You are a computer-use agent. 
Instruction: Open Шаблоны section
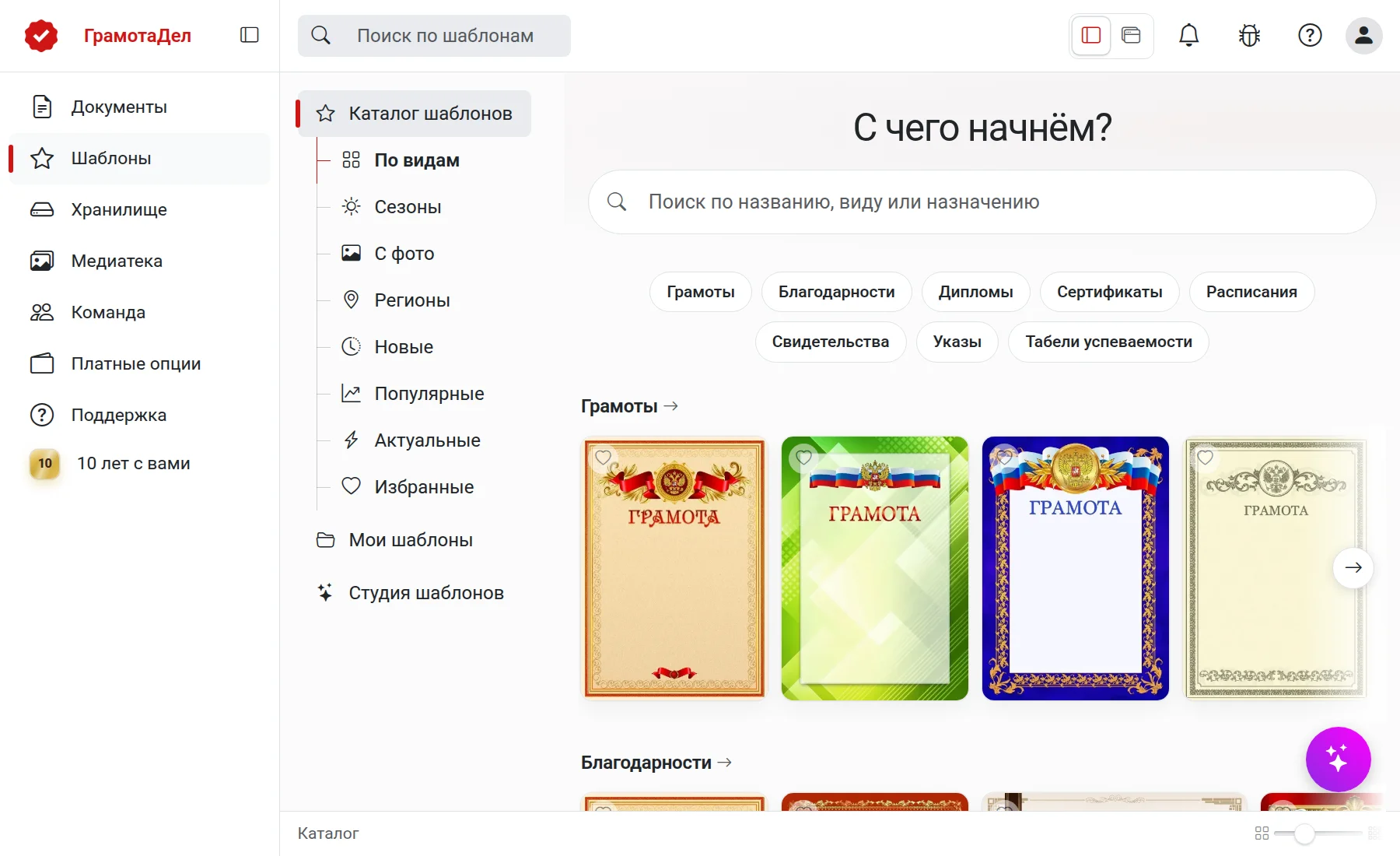[140, 158]
